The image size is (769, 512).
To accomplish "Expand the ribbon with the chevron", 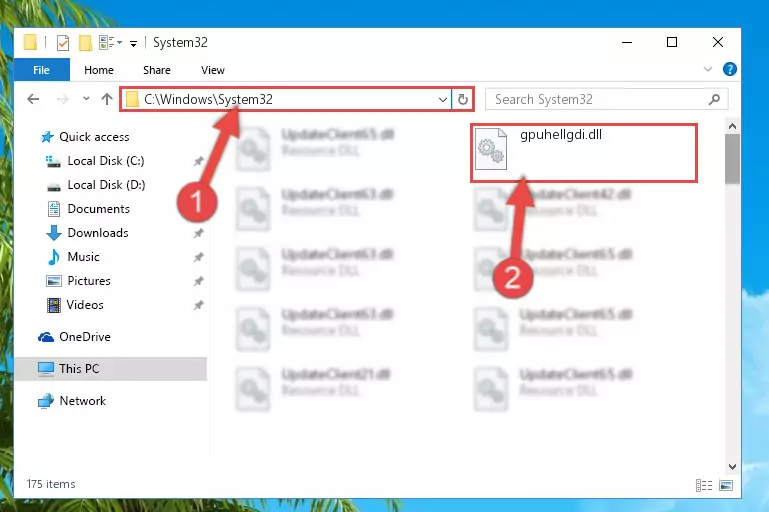I will pyautogui.click(x=708, y=69).
